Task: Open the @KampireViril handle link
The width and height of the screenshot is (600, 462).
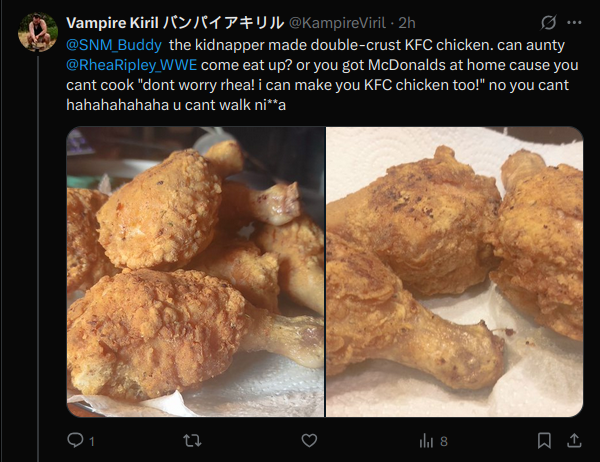Action: click(337, 23)
